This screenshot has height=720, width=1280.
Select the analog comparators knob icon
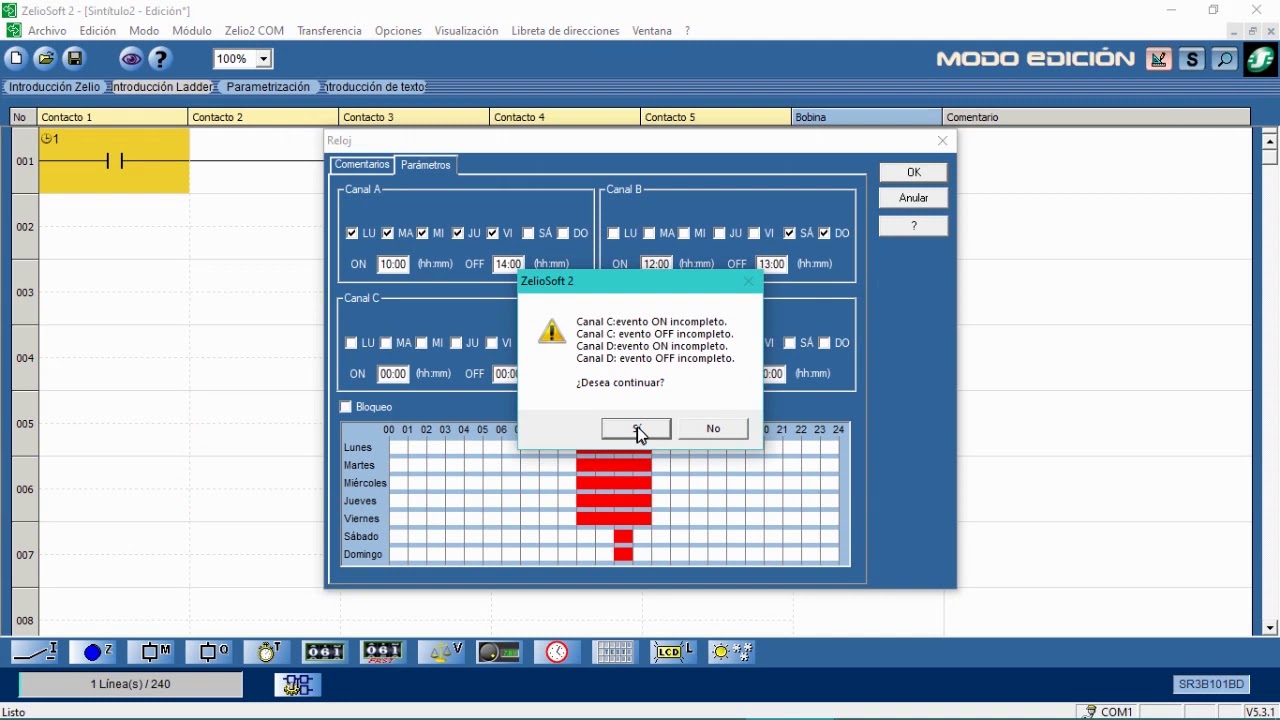point(498,652)
